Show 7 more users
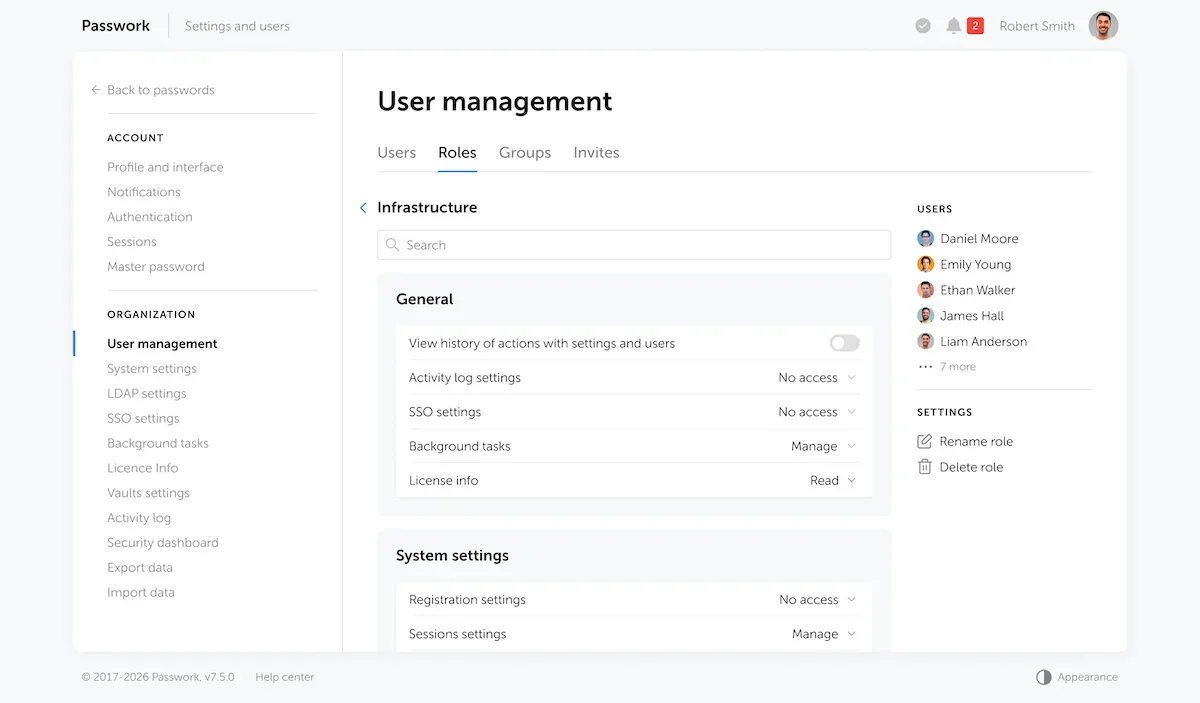The width and height of the screenshot is (1200, 703). pyautogui.click(x=958, y=367)
